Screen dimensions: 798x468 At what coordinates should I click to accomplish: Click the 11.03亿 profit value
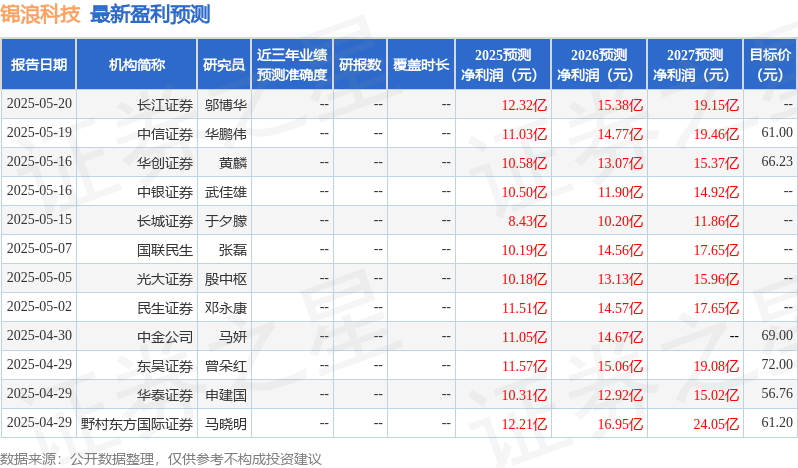coord(524,134)
